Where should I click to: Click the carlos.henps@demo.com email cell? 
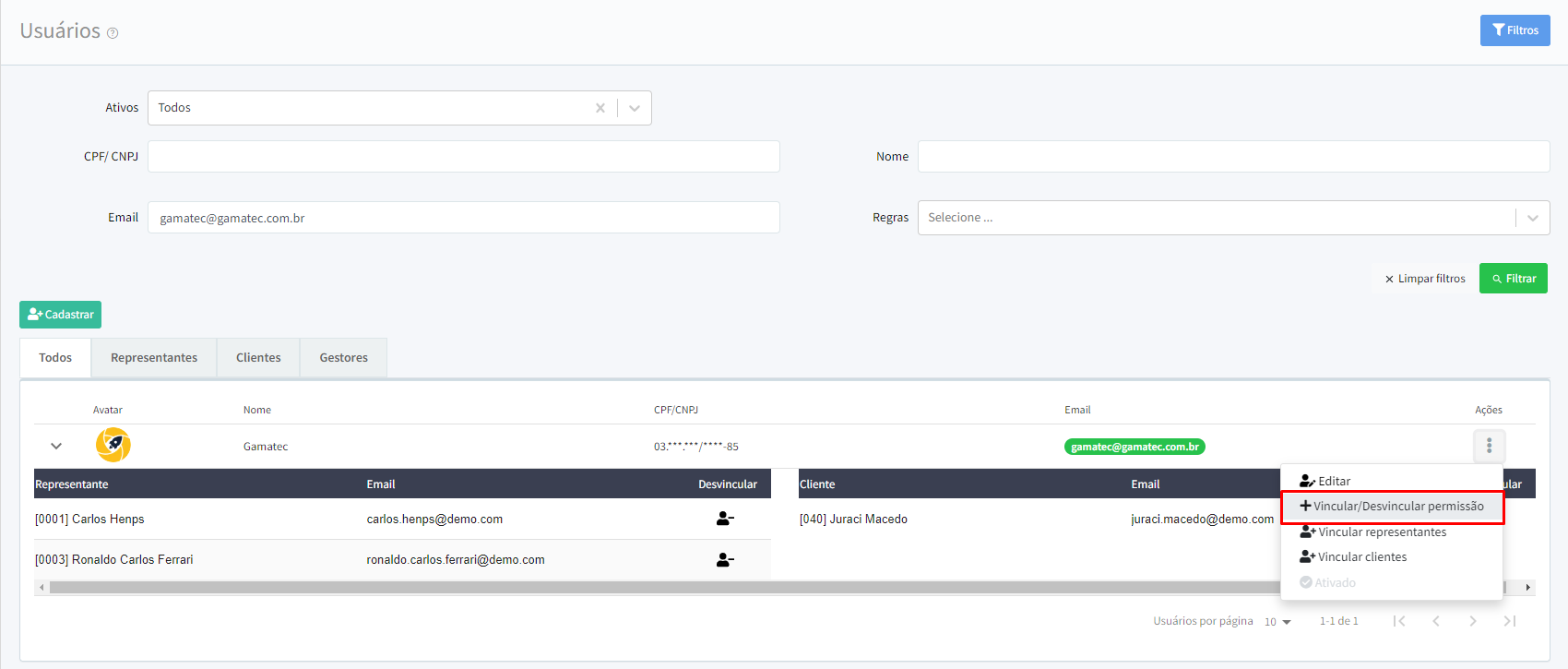coord(434,520)
